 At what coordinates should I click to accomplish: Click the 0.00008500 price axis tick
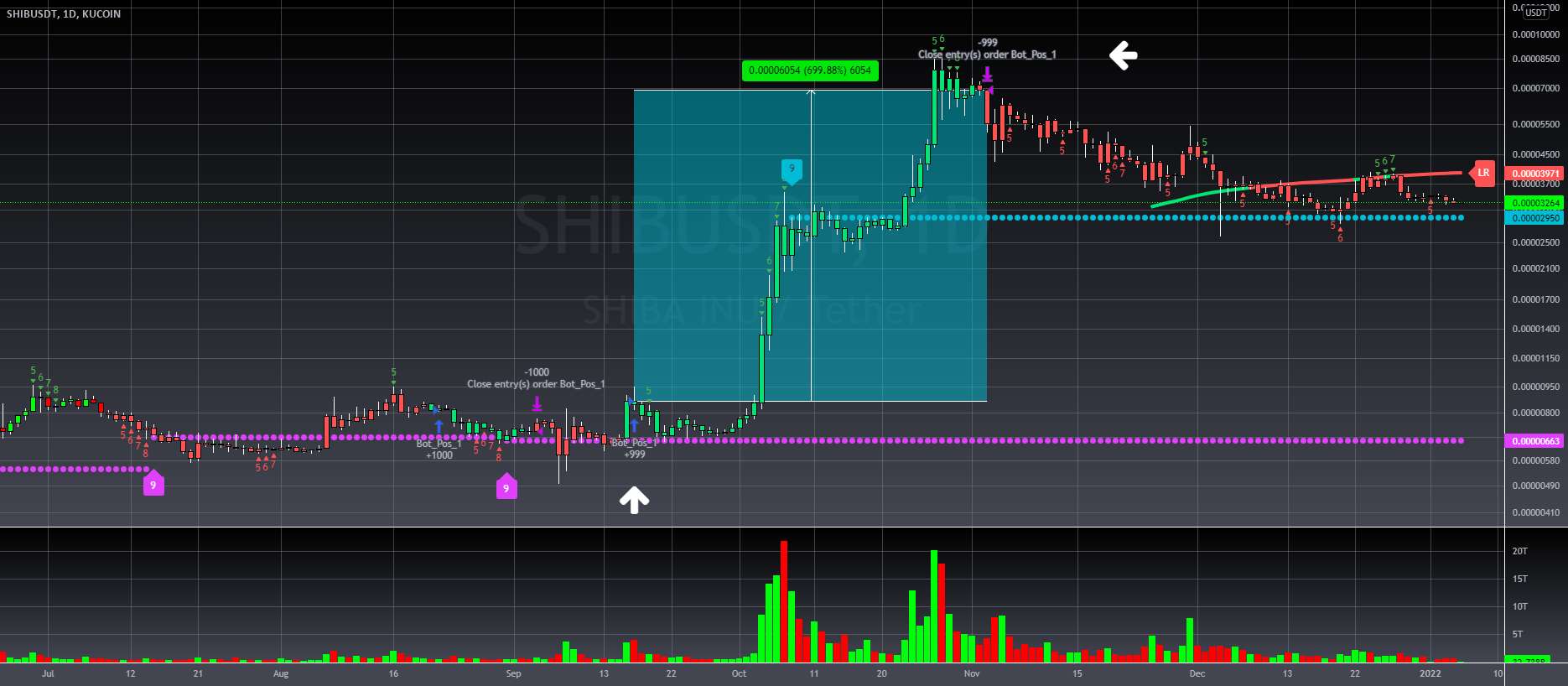(x=1536, y=59)
